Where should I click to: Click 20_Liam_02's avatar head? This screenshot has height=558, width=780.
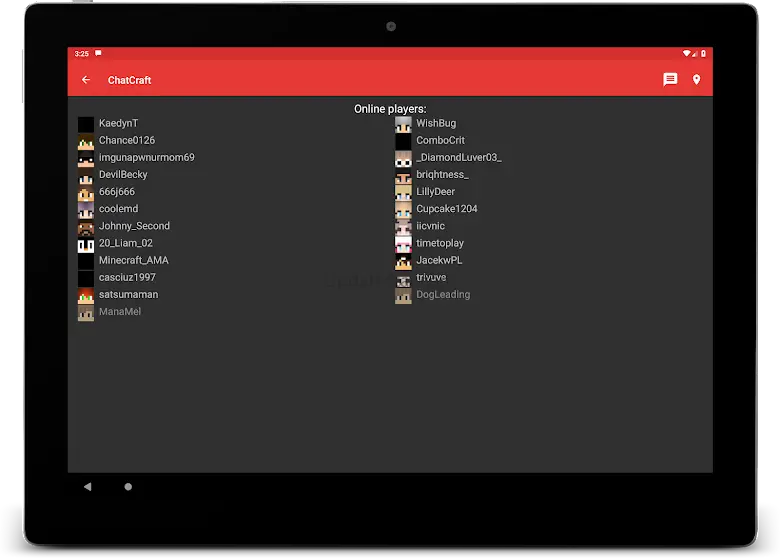click(86, 245)
